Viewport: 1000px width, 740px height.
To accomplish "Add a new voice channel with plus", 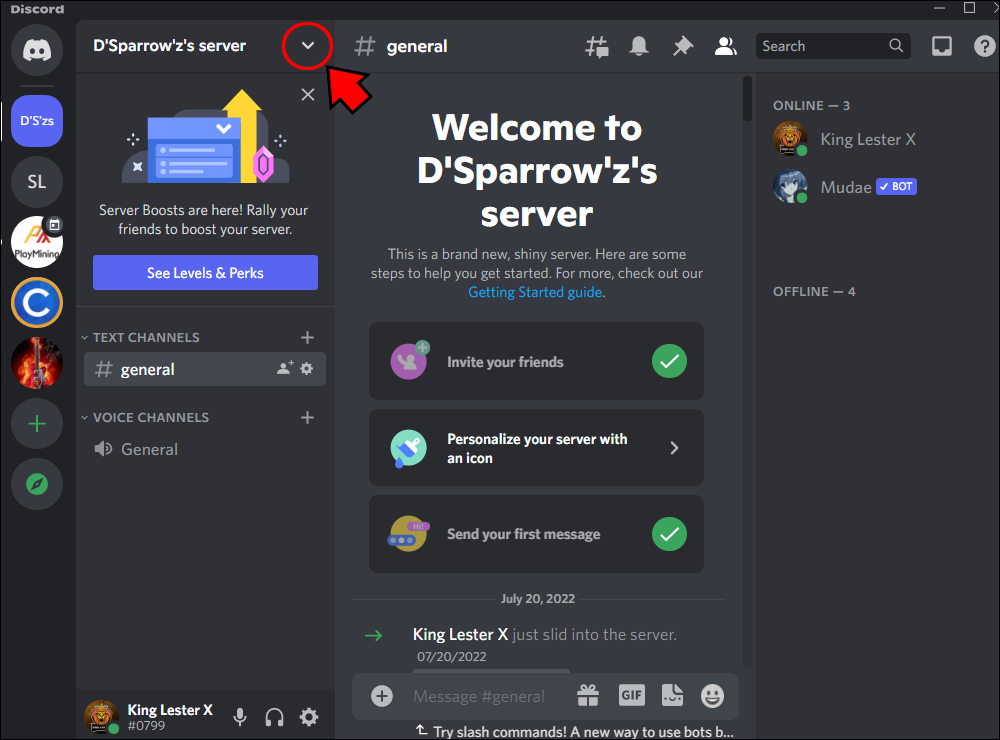I will pyautogui.click(x=307, y=417).
